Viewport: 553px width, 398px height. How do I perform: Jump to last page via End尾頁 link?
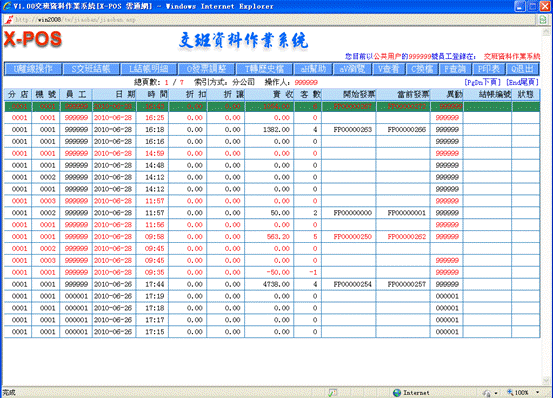coord(522,82)
